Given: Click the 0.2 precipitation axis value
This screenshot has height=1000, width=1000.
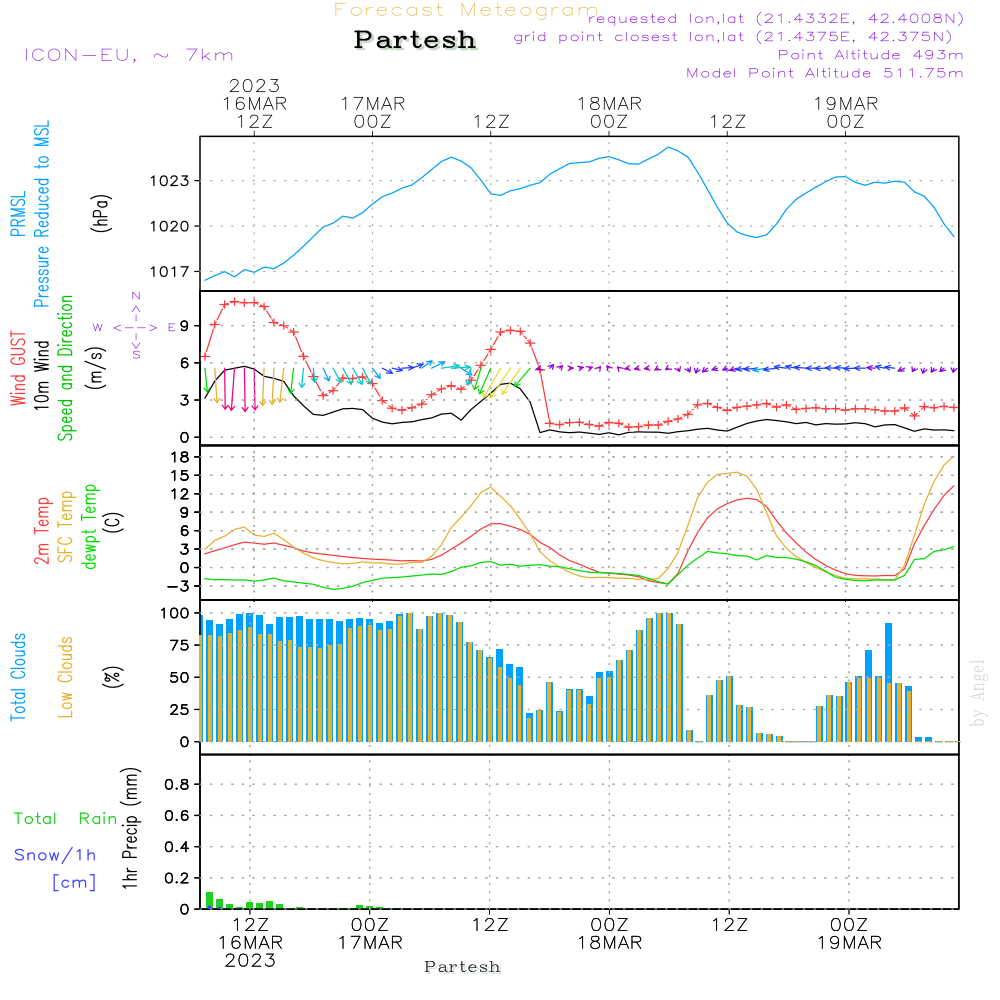Looking at the screenshot, I should (x=177, y=878).
